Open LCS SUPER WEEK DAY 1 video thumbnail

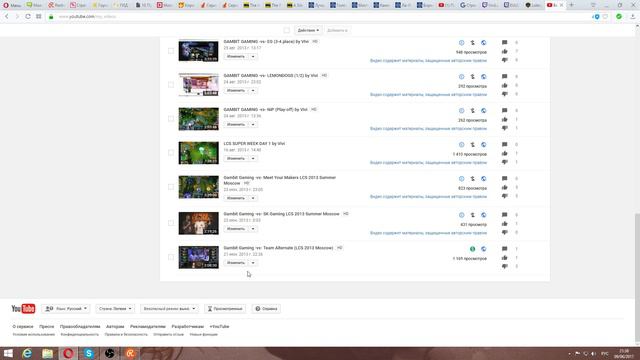pyautogui.click(x=198, y=153)
